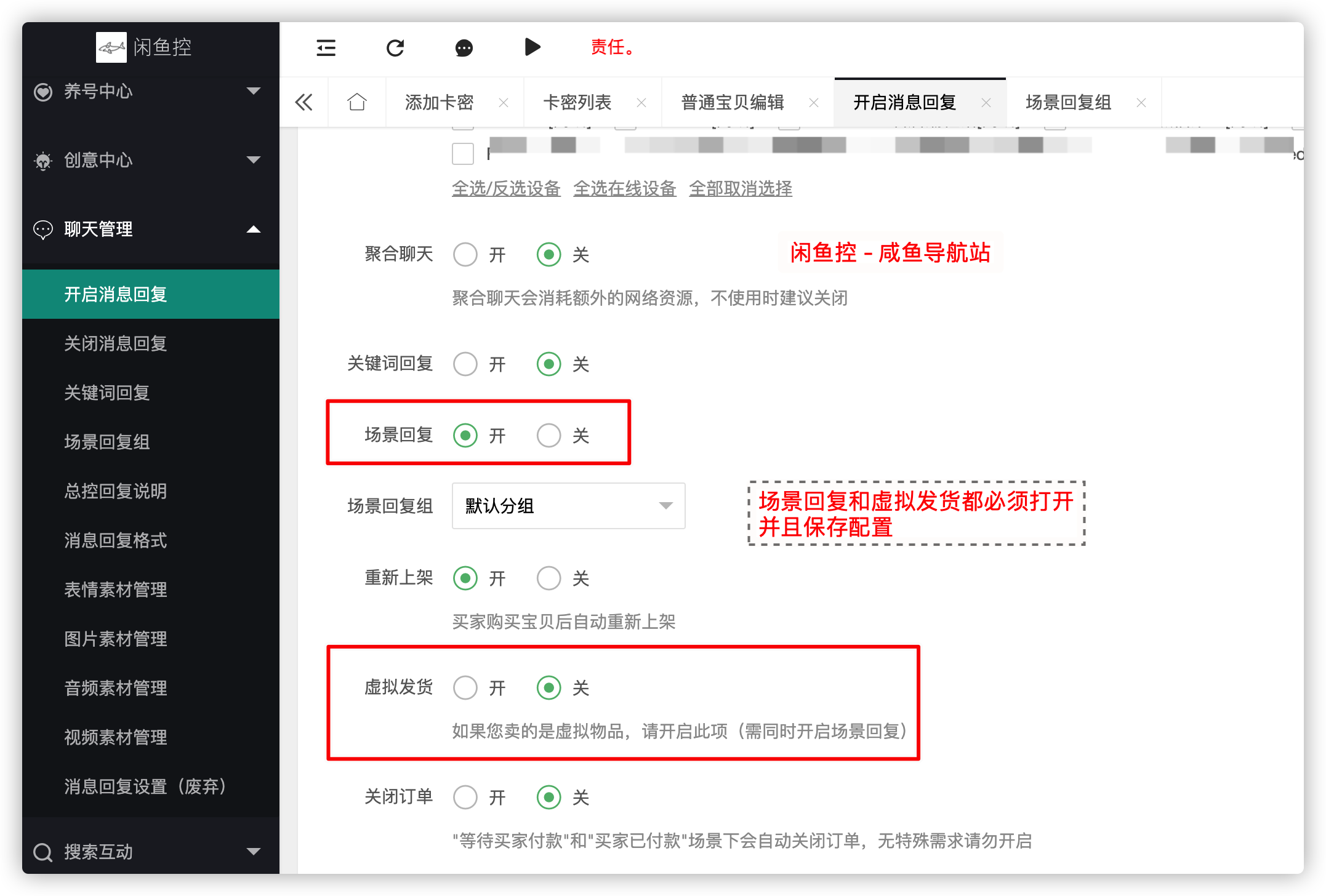Image resolution: width=1326 pixels, height=896 pixels.
Task: Click the play triangle icon
Action: (532, 47)
